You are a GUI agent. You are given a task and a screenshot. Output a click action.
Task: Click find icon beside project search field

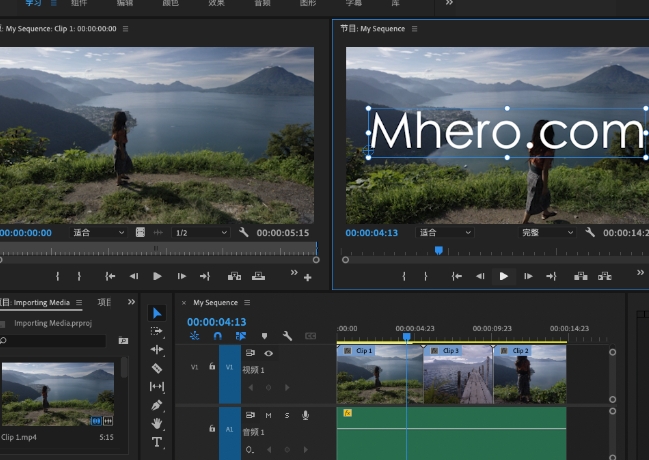click(123, 341)
